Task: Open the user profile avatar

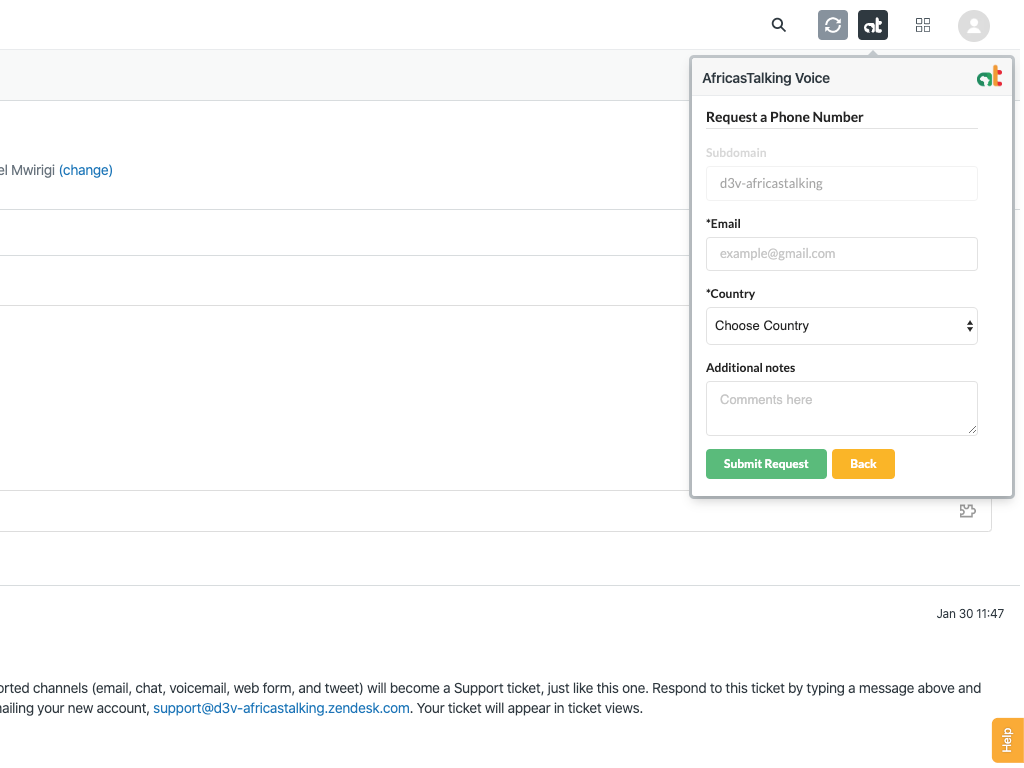Action: tap(973, 26)
